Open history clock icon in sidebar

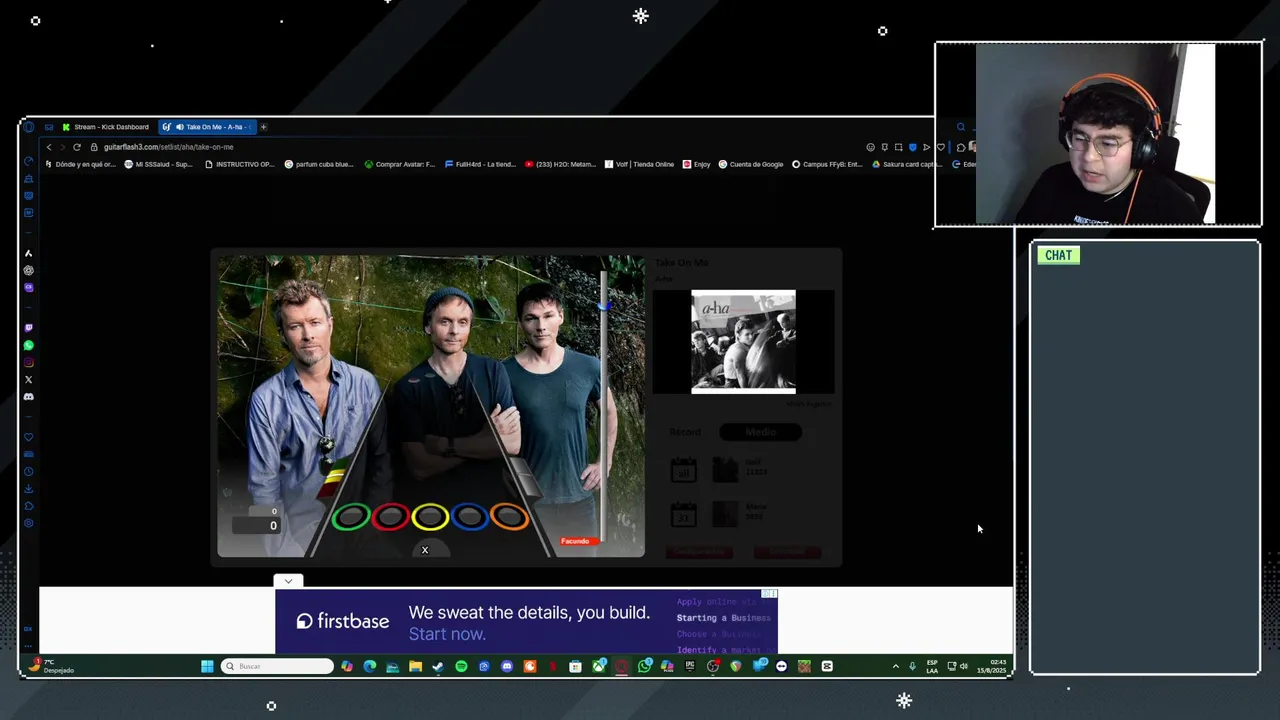pyautogui.click(x=28, y=471)
